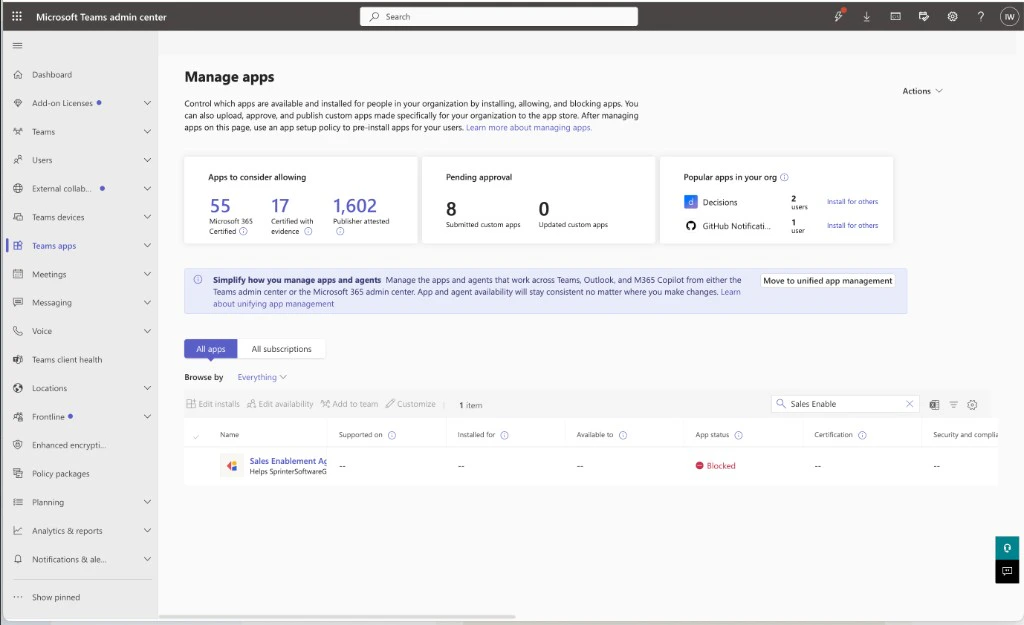Image resolution: width=1024 pixels, height=625 pixels.
Task: Click the Locations globe icon
Action: pyautogui.click(x=18, y=388)
